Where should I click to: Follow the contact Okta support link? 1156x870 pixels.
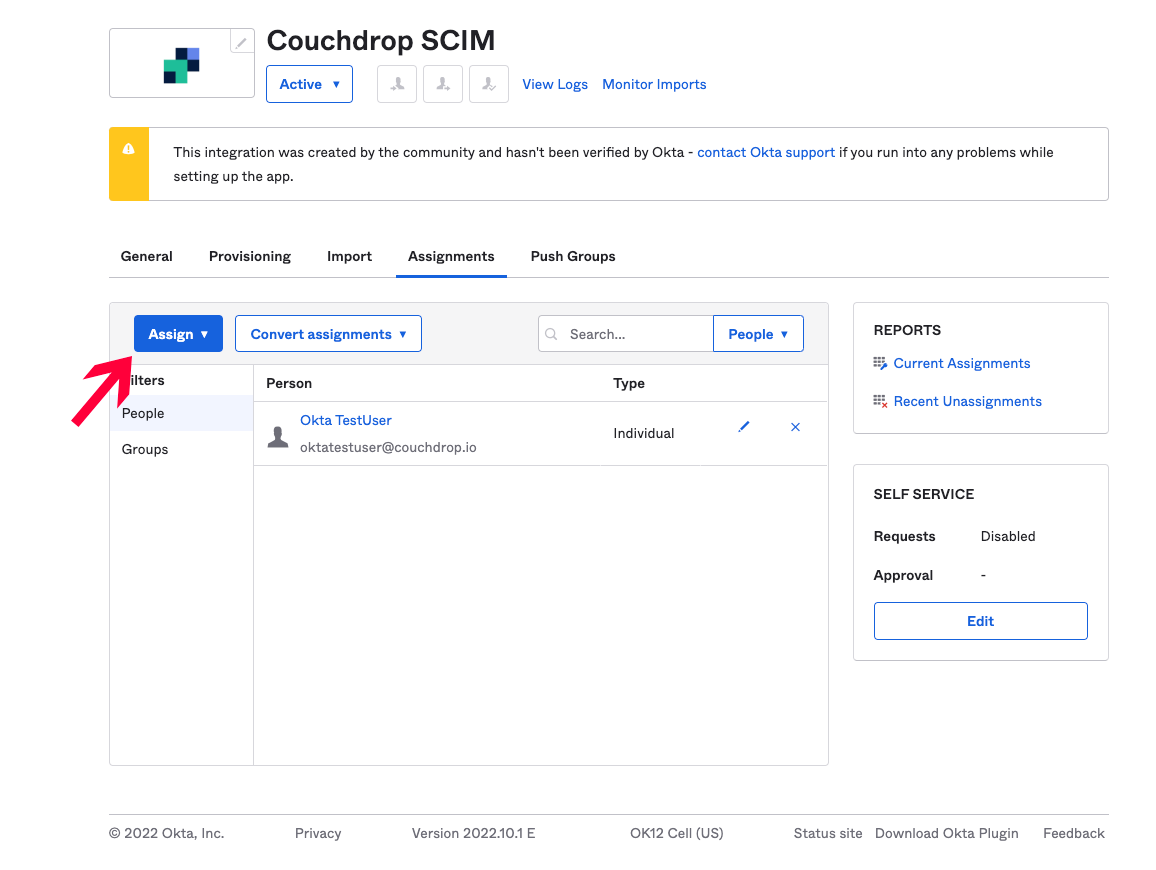click(766, 152)
